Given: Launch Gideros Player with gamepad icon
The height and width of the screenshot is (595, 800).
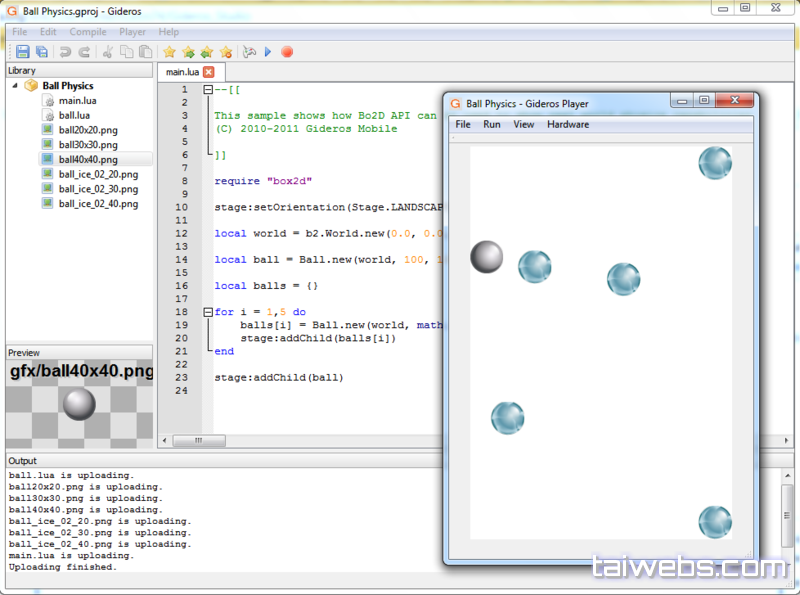Looking at the screenshot, I should click(x=249, y=52).
